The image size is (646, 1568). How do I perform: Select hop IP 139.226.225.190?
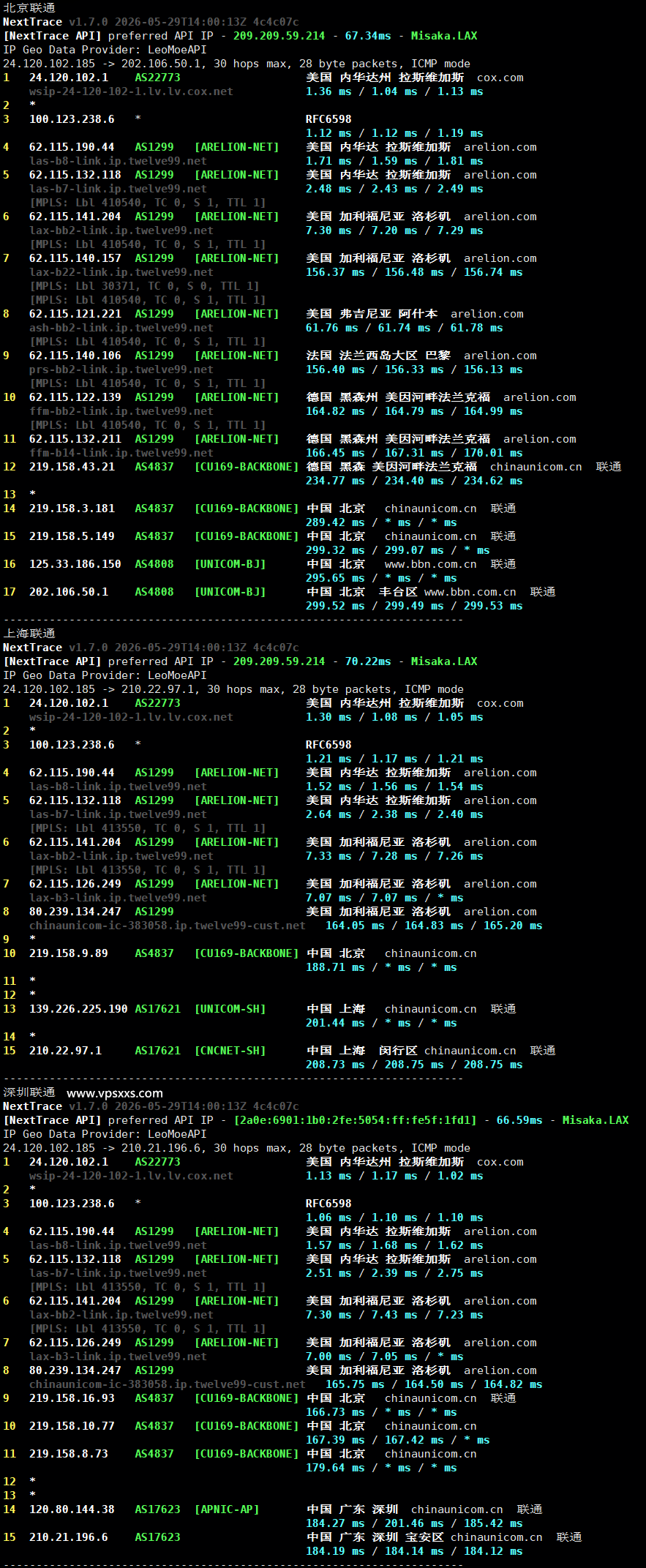coord(78,1009)
